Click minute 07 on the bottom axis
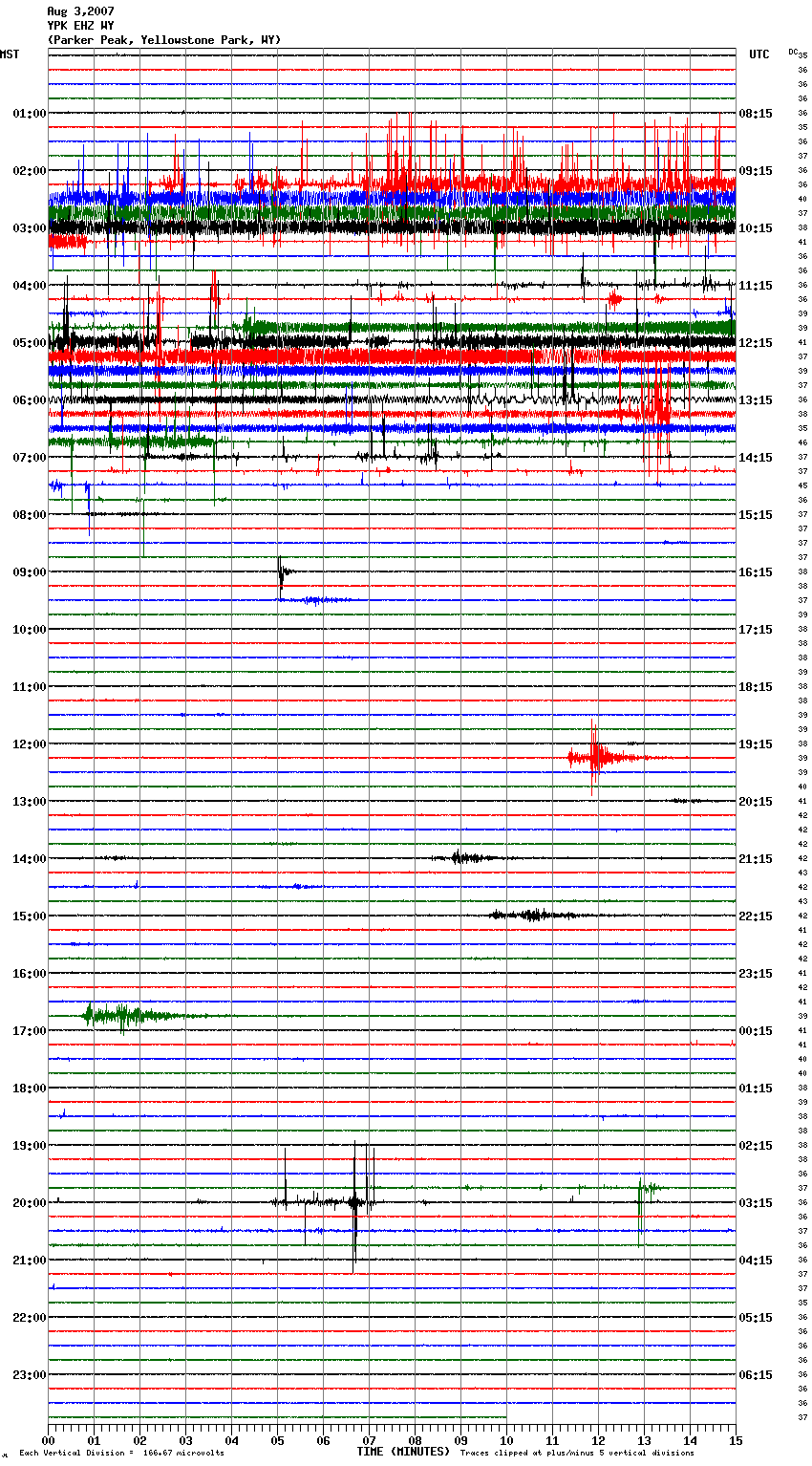This screenshot has height=1466, width=812. point(369,1440)
